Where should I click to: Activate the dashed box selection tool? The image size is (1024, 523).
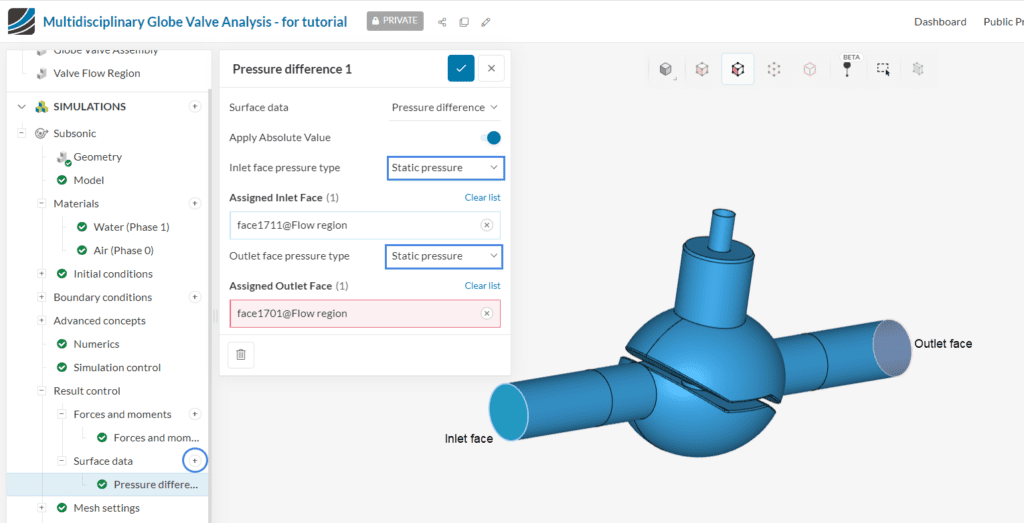[884, 69]
